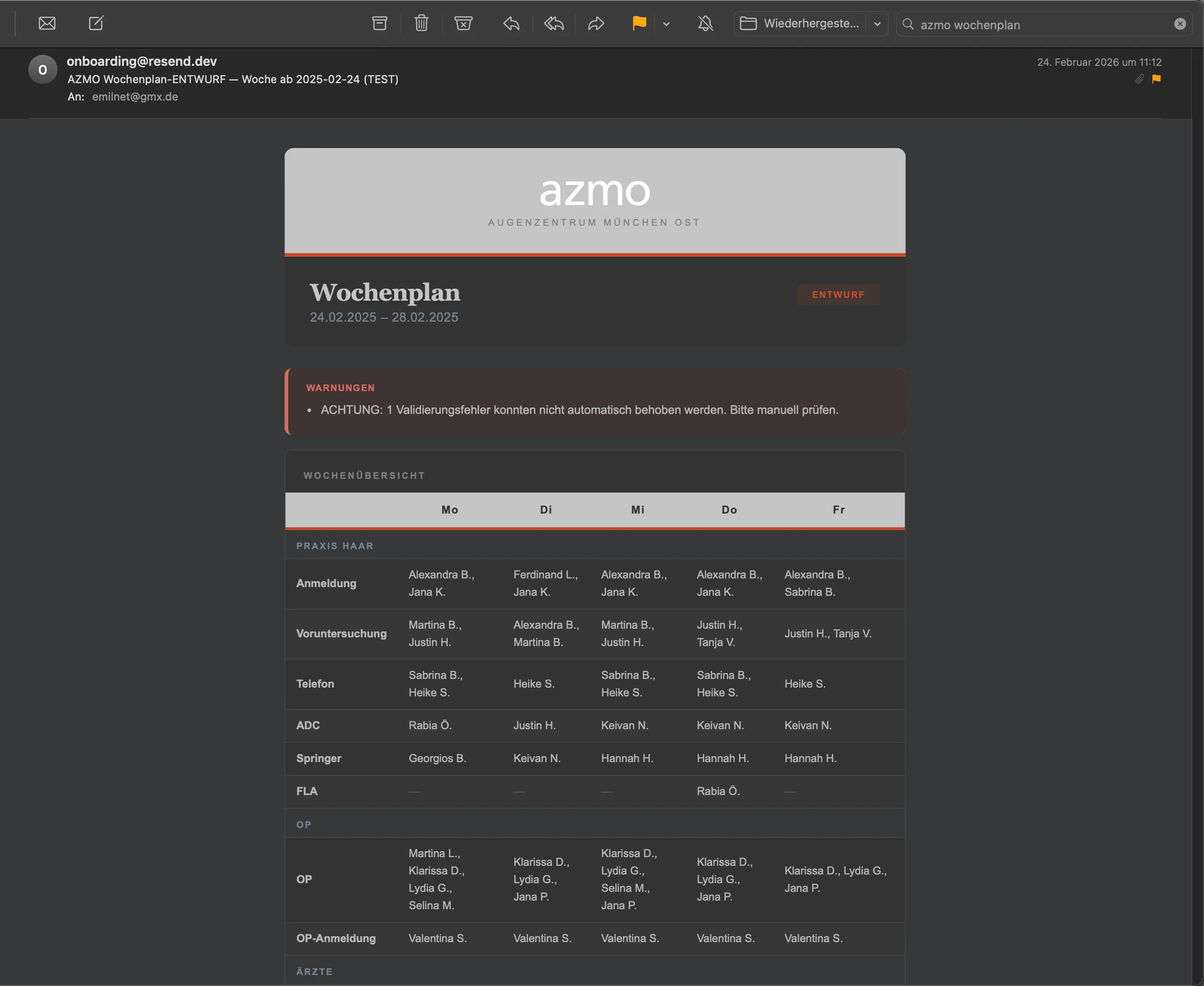This screenshot has width=1204, height=986.
Task: Forward the message using the forward arrow
Action: [x=596, y=23]
